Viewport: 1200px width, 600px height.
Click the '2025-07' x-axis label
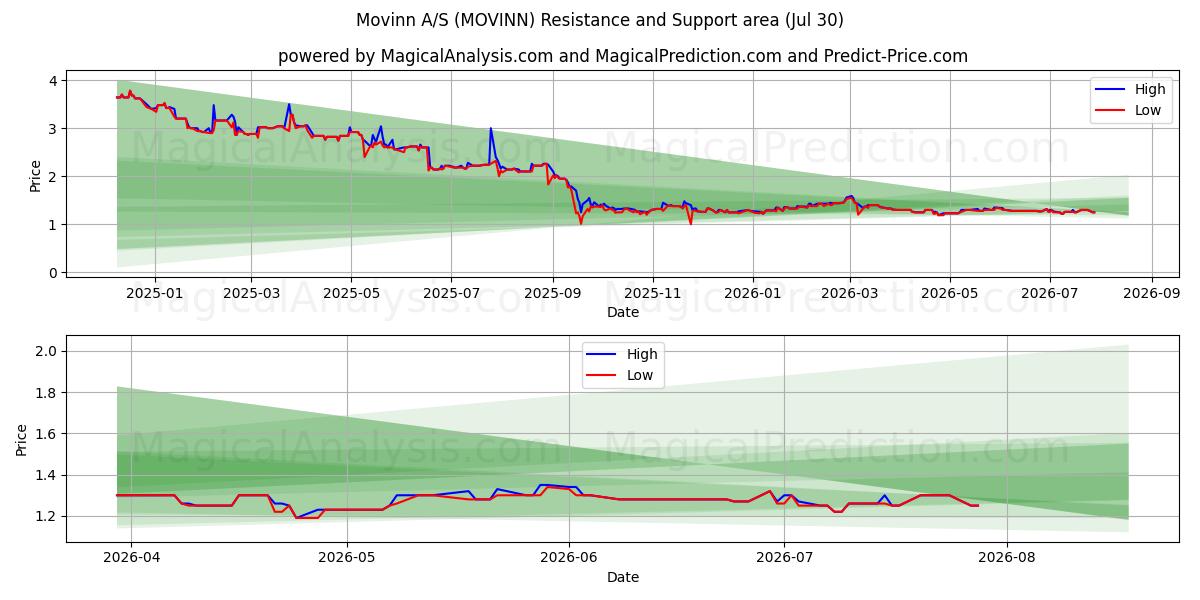pos(451,295)
